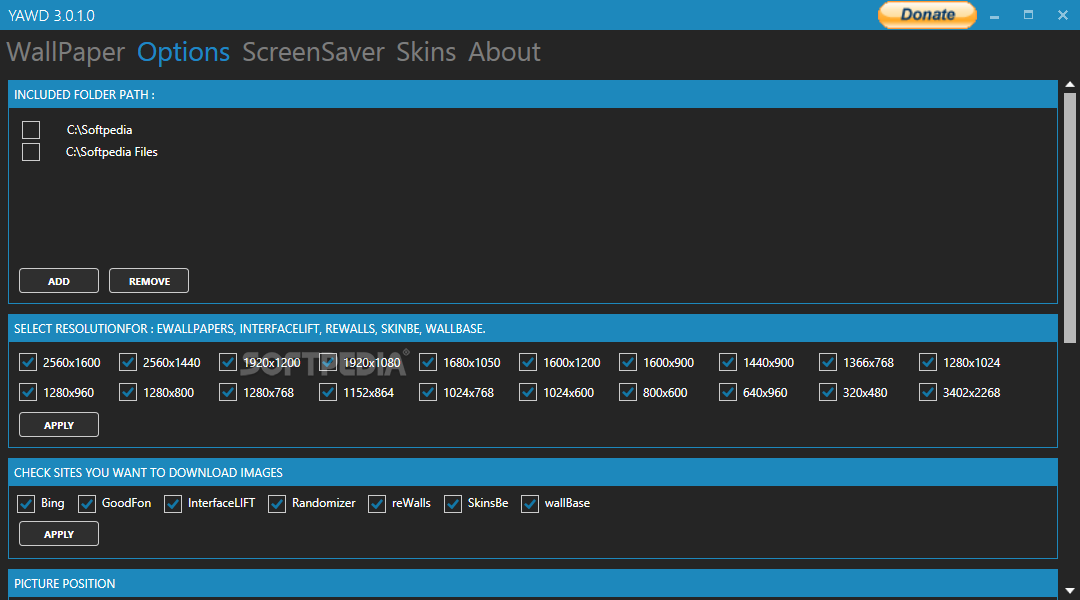This screenshot has width=1080, height=600.
Task: Toggle the 1024x768 resolution checkbox
Action: [x=428, y=393]
